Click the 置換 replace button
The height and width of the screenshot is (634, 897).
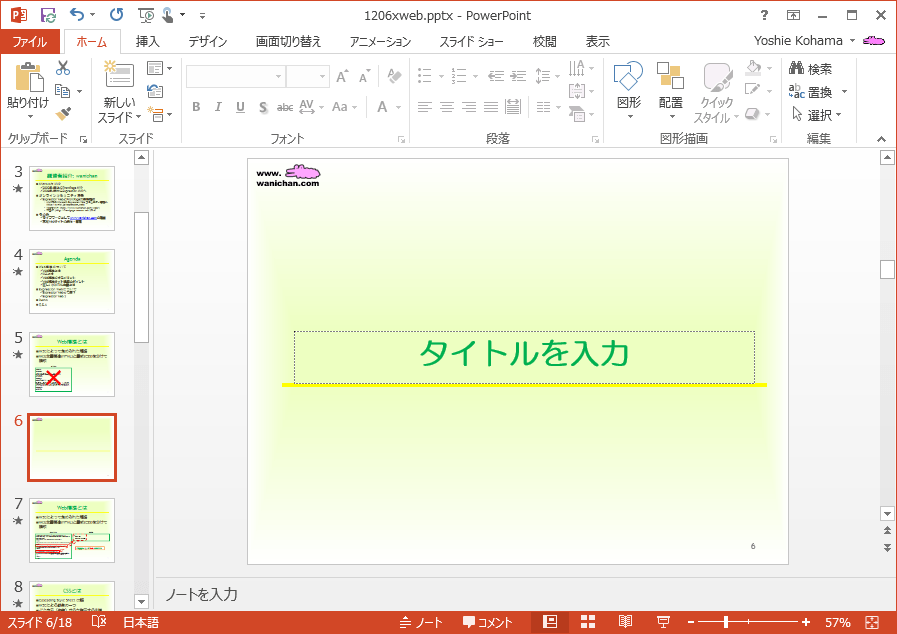click(818, 92)
